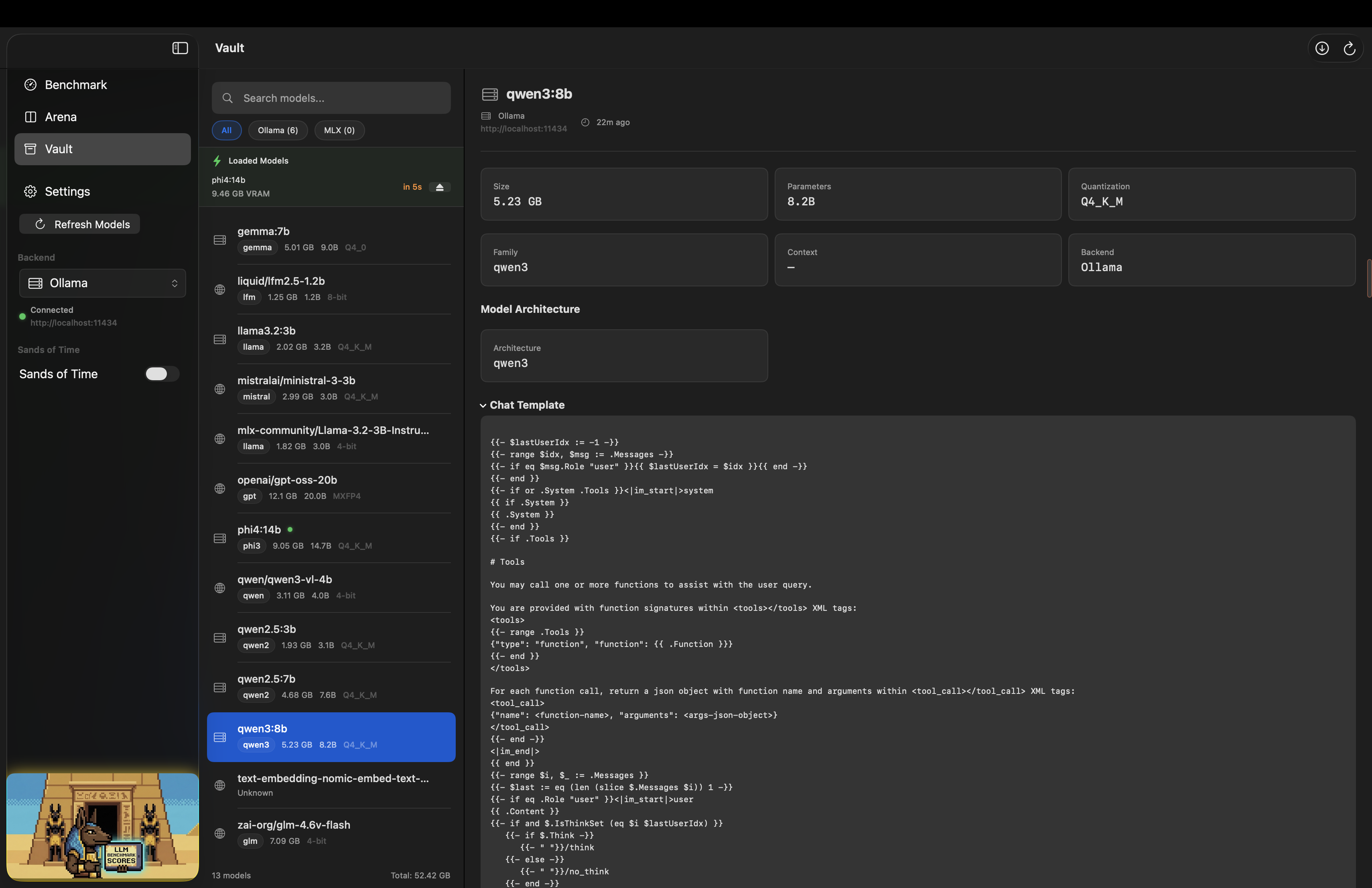Toggle the sidebar panel icon
The width and height of the screenshot is (1372, 888).
(x=180, y=48)
